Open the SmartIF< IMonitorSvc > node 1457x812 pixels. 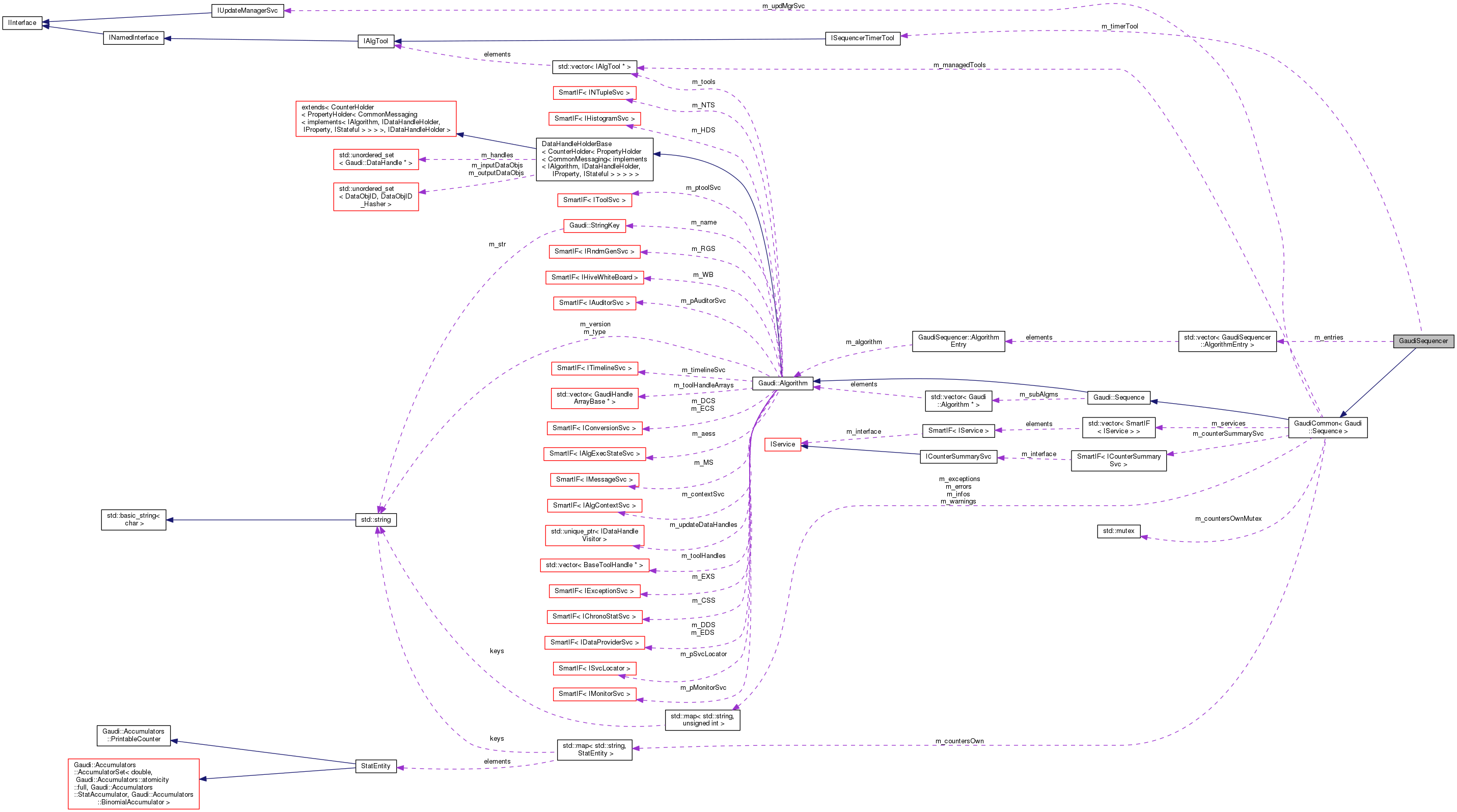594,694
